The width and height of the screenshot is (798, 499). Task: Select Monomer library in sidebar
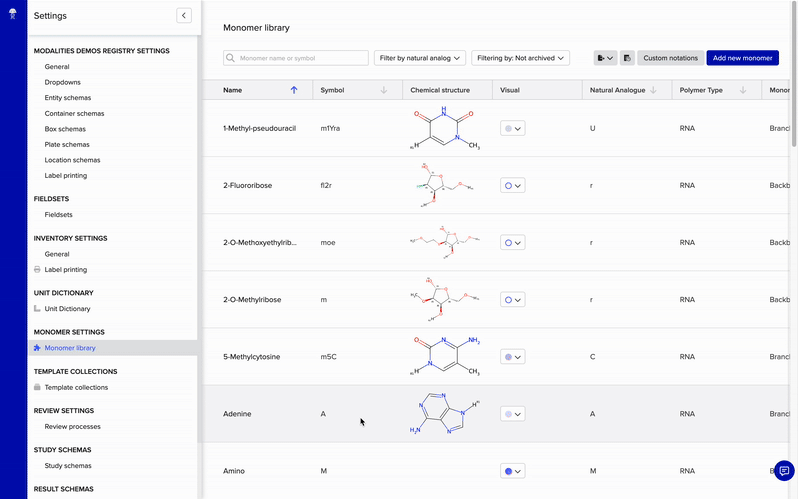pyautogui.click(x=70, y=348)
